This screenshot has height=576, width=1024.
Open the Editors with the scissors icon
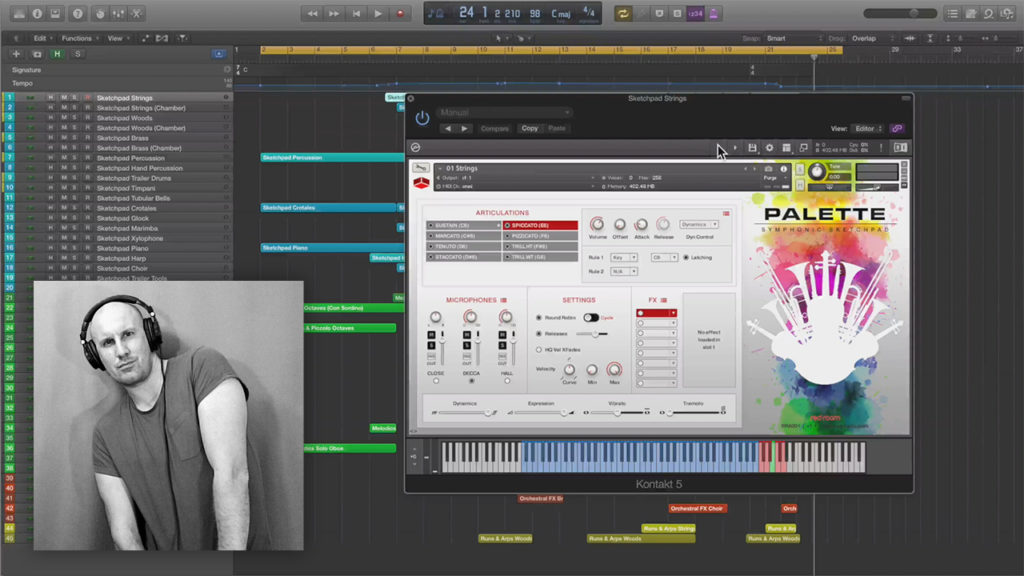(x=136, y=14)
